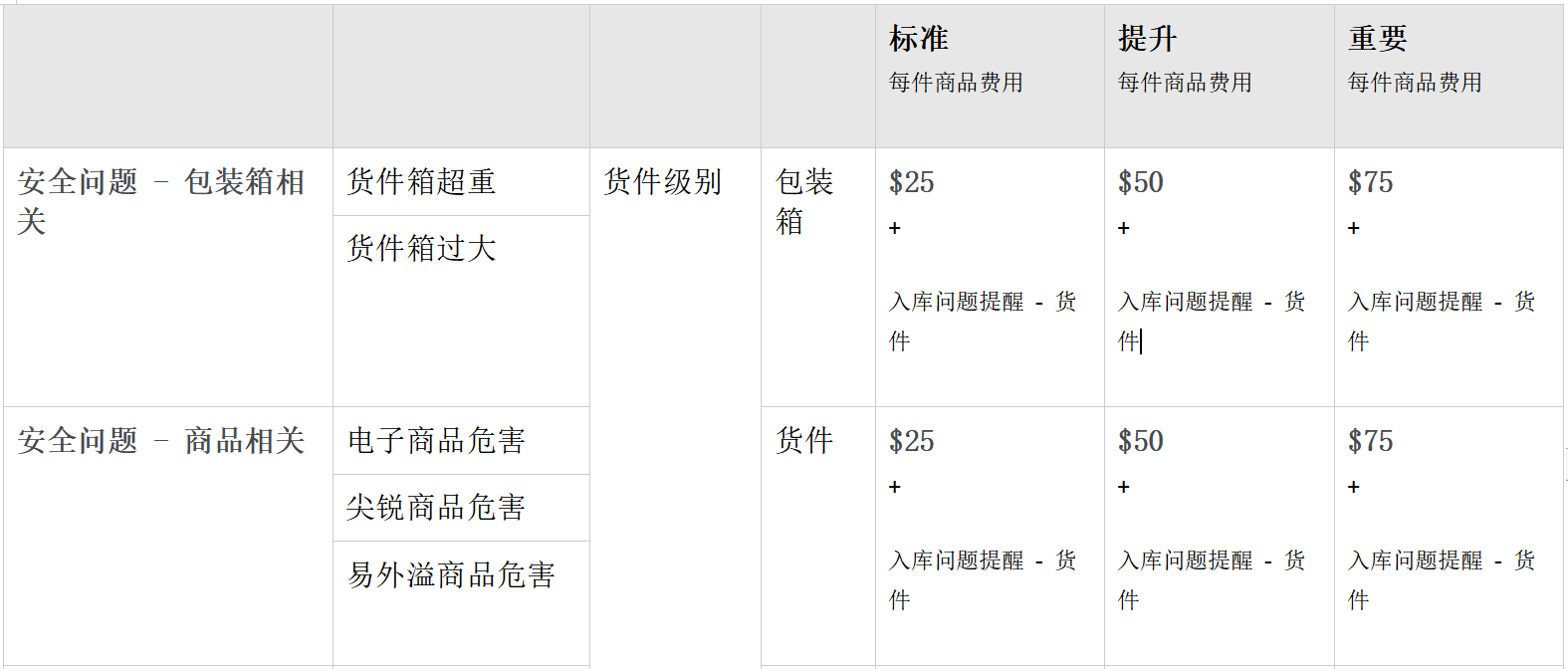The image size is (1568, 669).
Task: Click the 包装箱 cell
Action: [x=817, y=277]
